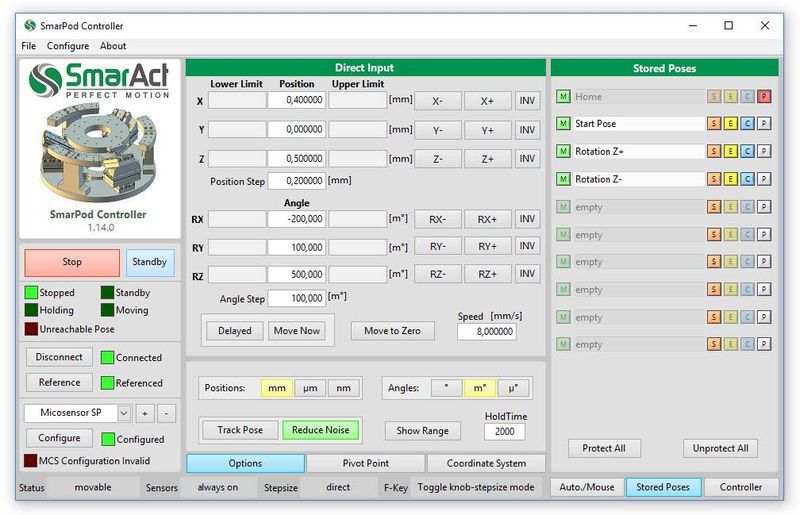The image size is (800, 515).
Task: Open the Configure menu
Action: click(68, 46)
